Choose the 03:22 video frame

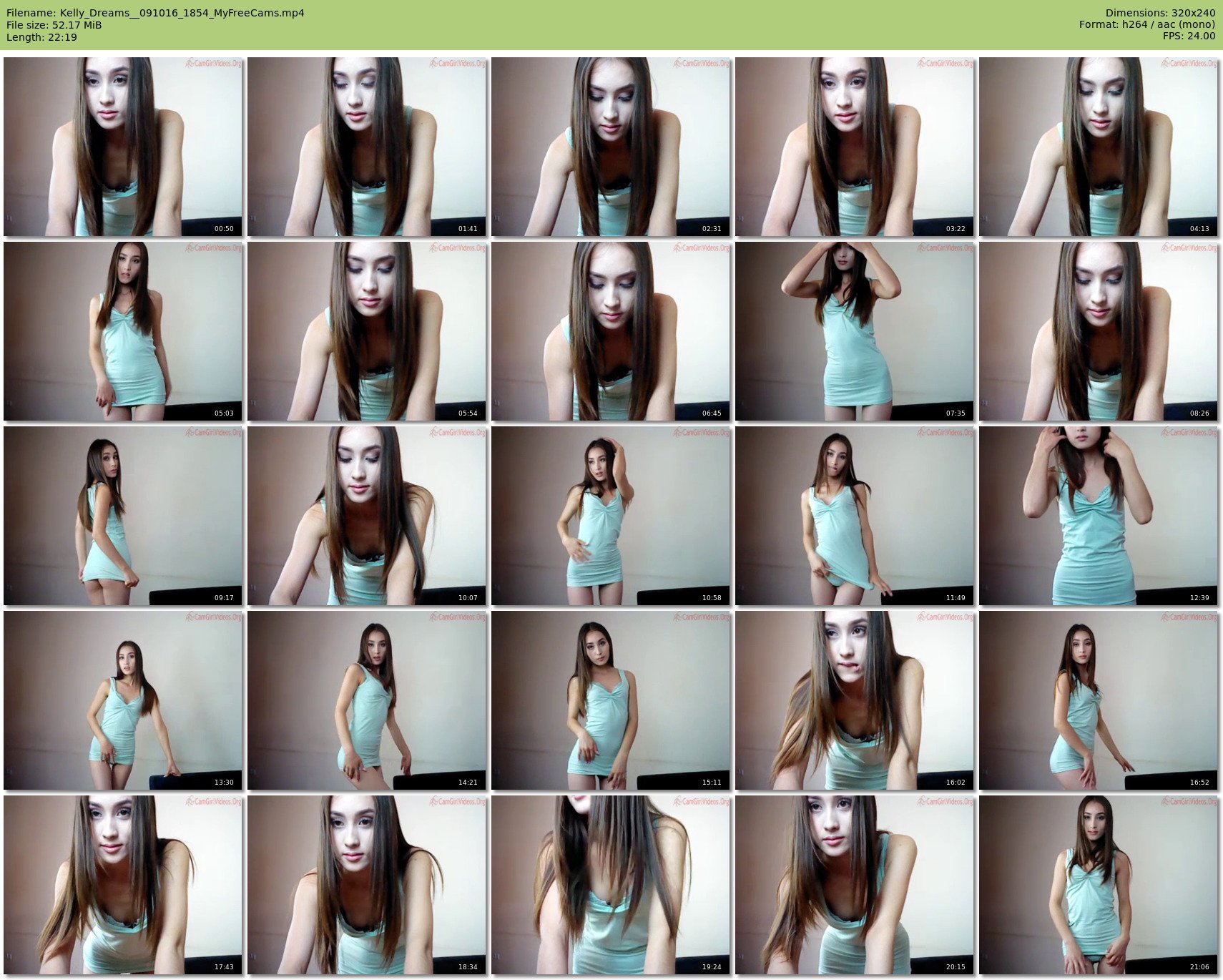coord(855,147)
